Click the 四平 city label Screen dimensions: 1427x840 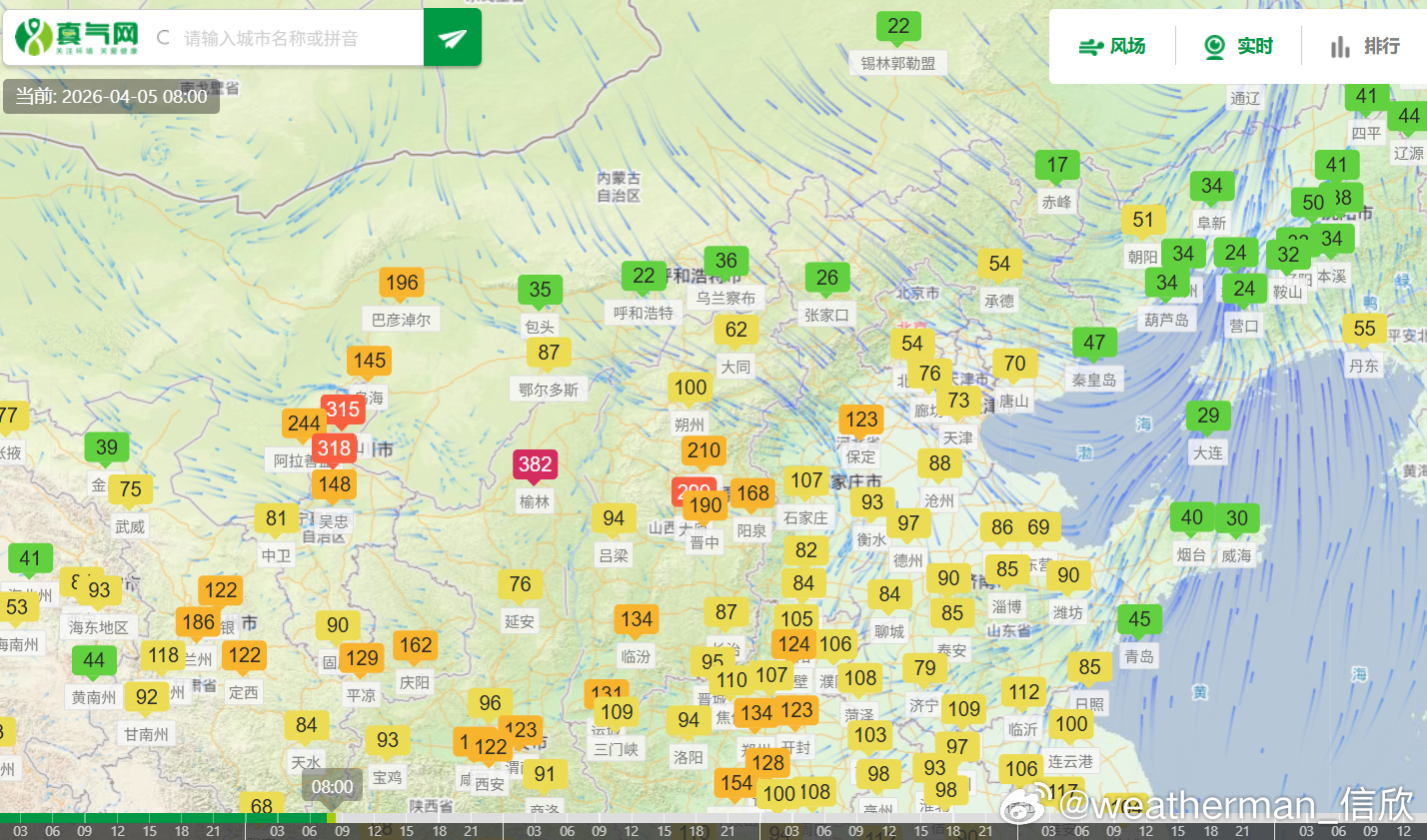click(1366, 133)
